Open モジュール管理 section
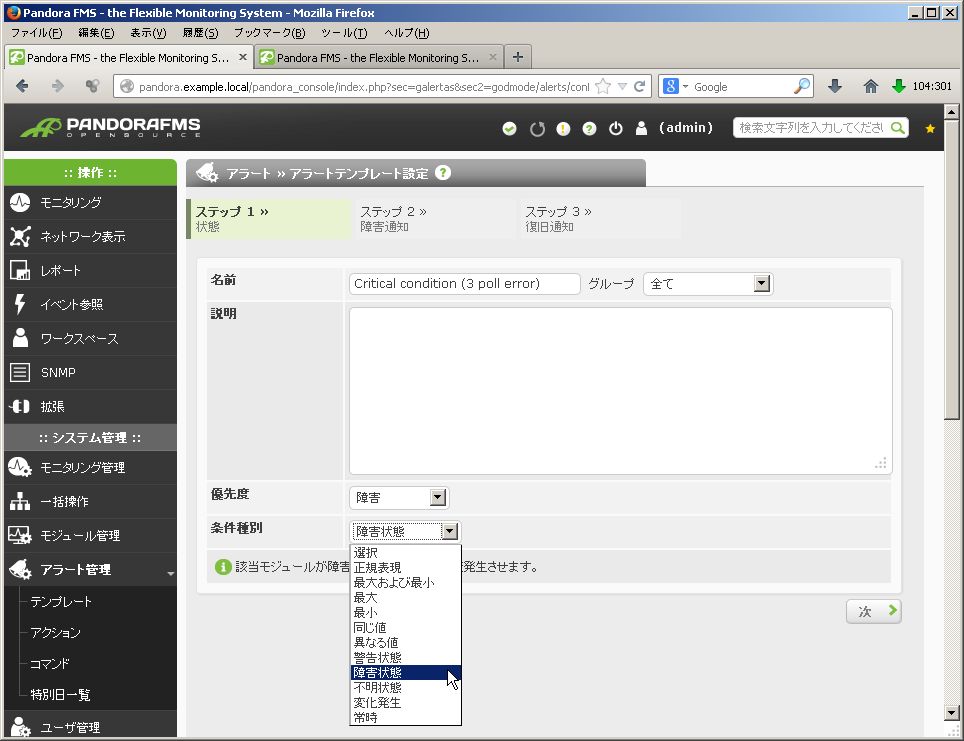This screenshot has width=964, height=741. tap(90, 536)
